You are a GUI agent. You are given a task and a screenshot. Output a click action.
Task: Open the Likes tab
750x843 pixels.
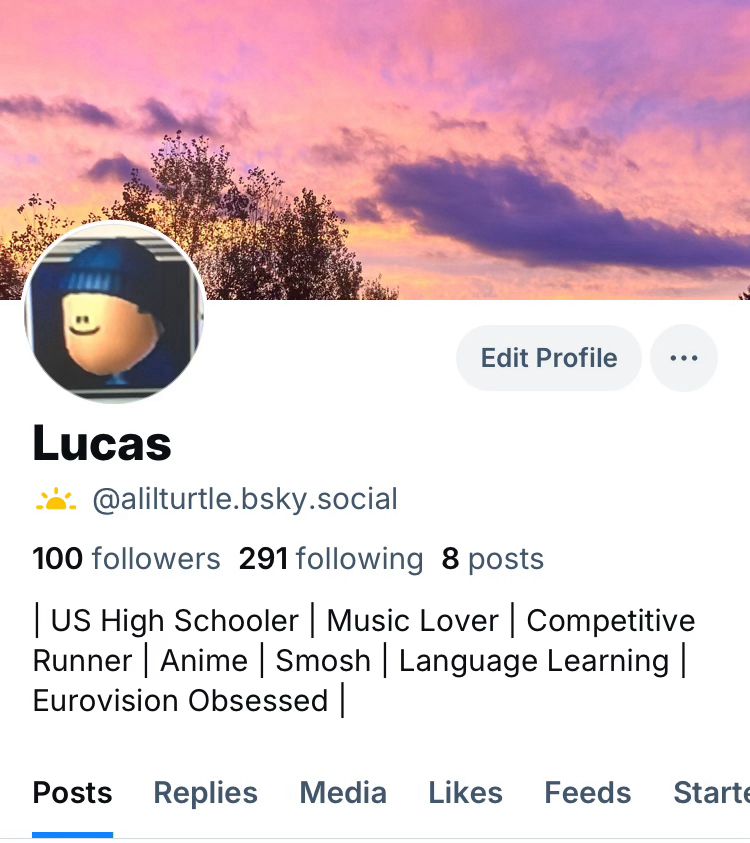[x=465, y=793]
